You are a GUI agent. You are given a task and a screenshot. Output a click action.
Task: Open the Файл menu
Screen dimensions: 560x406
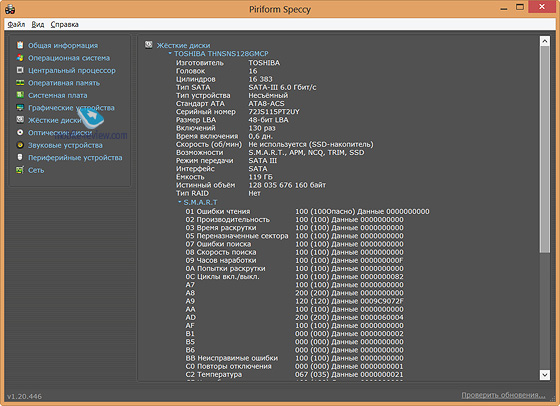16,24
